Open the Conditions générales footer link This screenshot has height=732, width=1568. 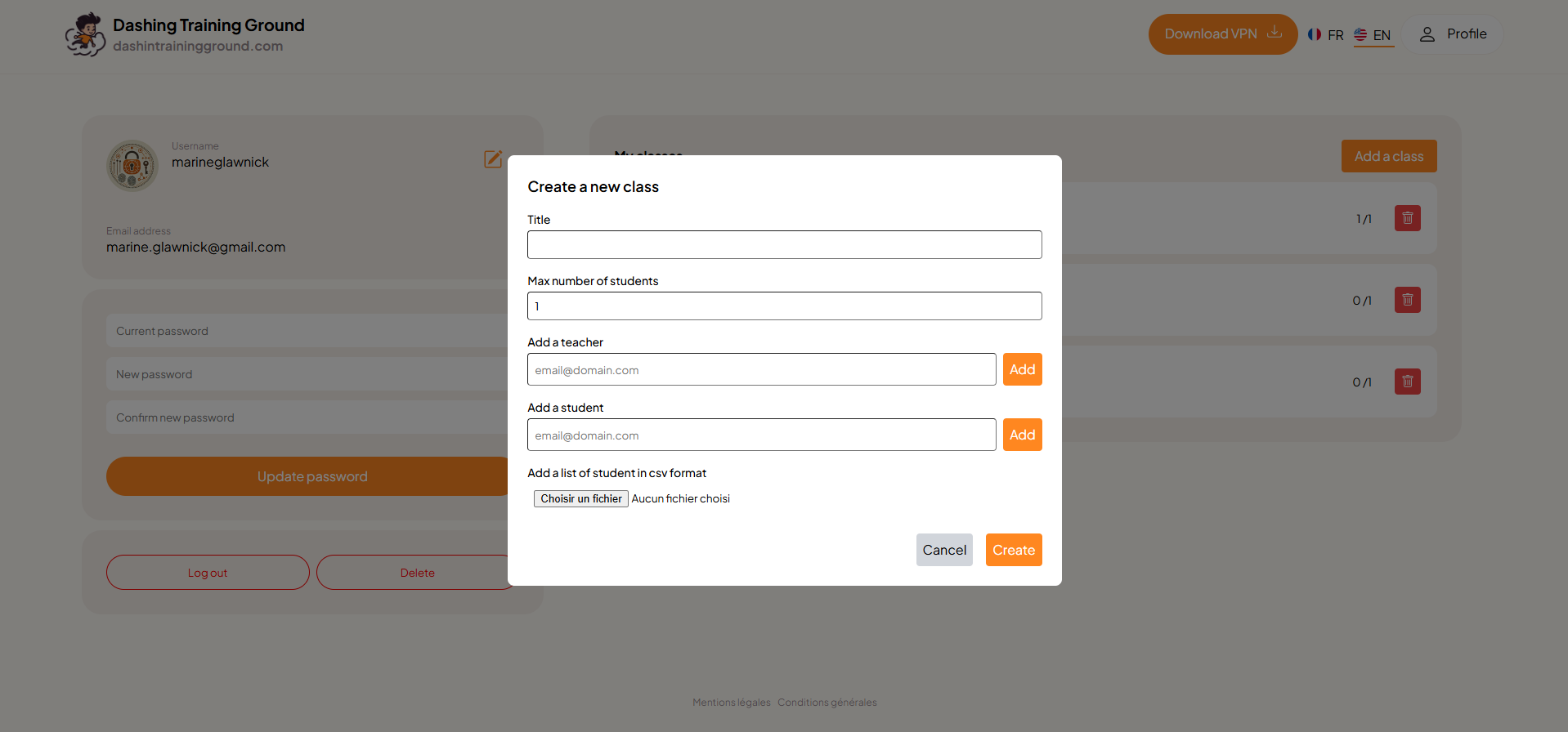827,703
